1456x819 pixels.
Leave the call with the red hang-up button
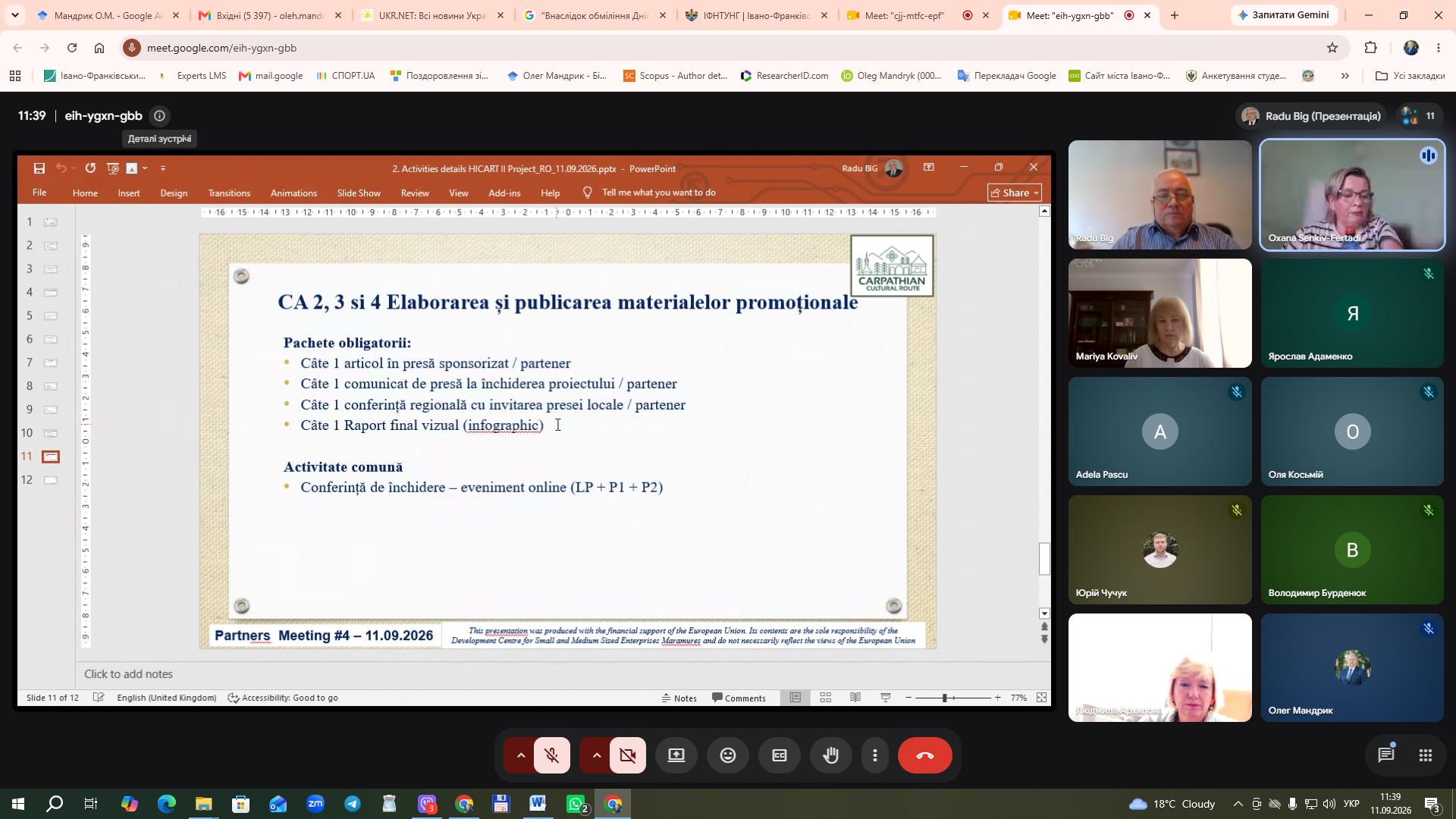click(x=925, y=755)
